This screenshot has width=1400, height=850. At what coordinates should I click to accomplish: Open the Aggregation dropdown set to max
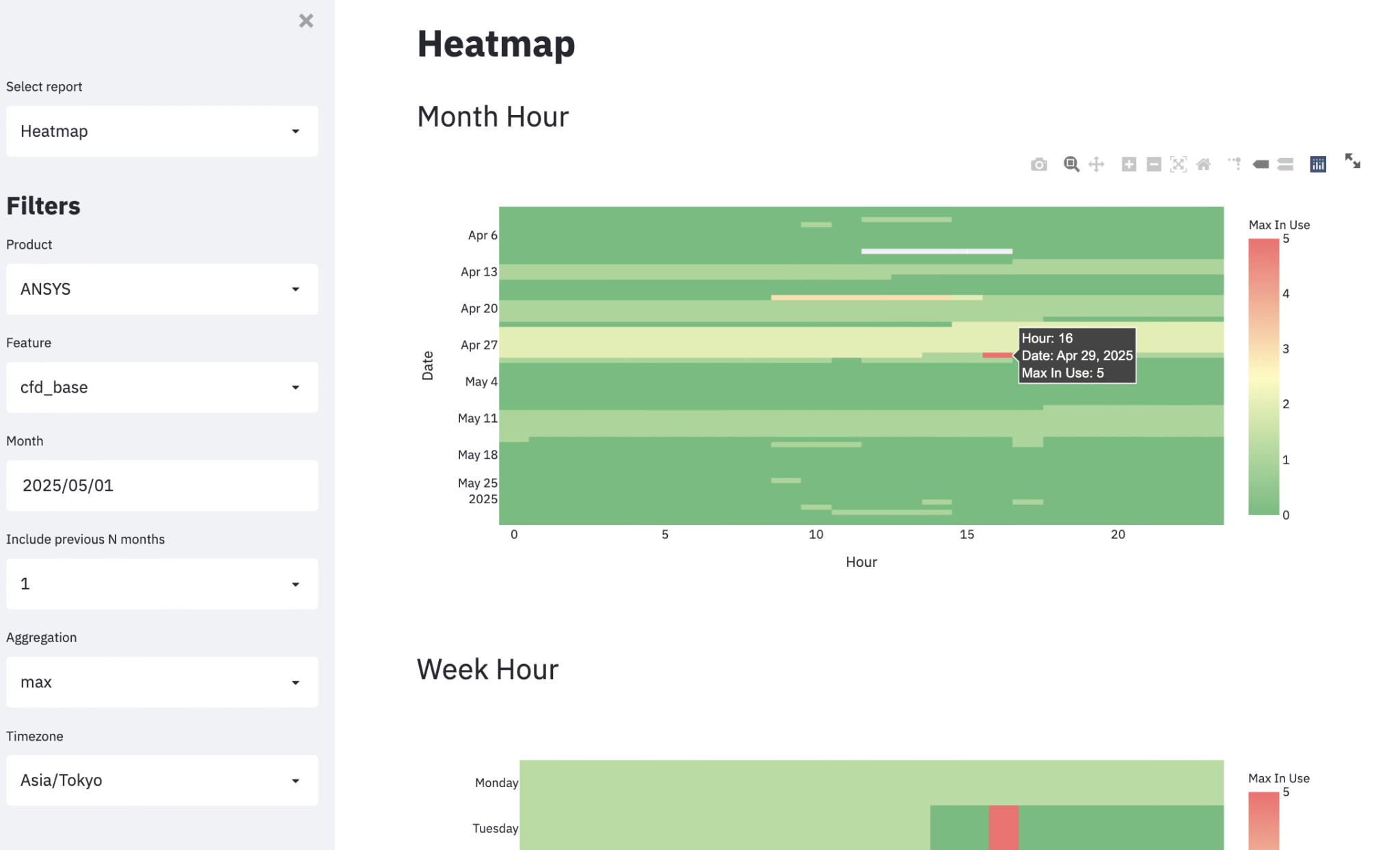click(x=162, y=682)
